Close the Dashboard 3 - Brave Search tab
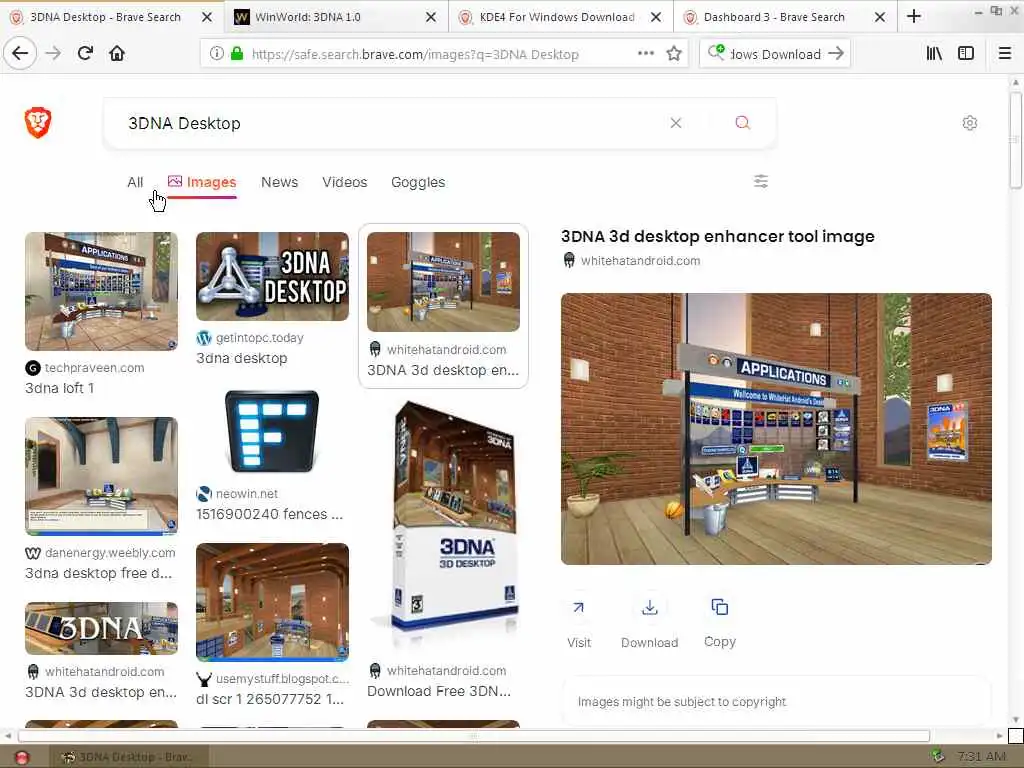This screenshot has width=1024, height=768. click(880, 17)
